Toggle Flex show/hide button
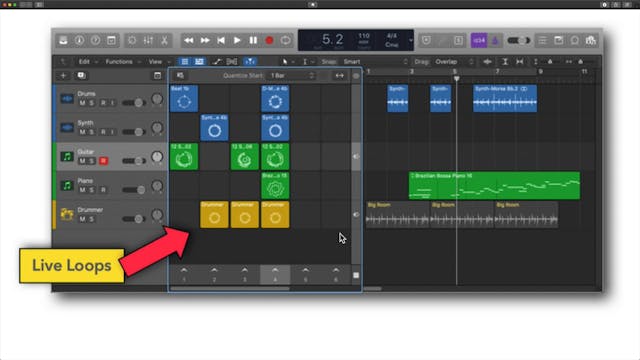This screenshot has width=640, height=360. tap(232, 62)
